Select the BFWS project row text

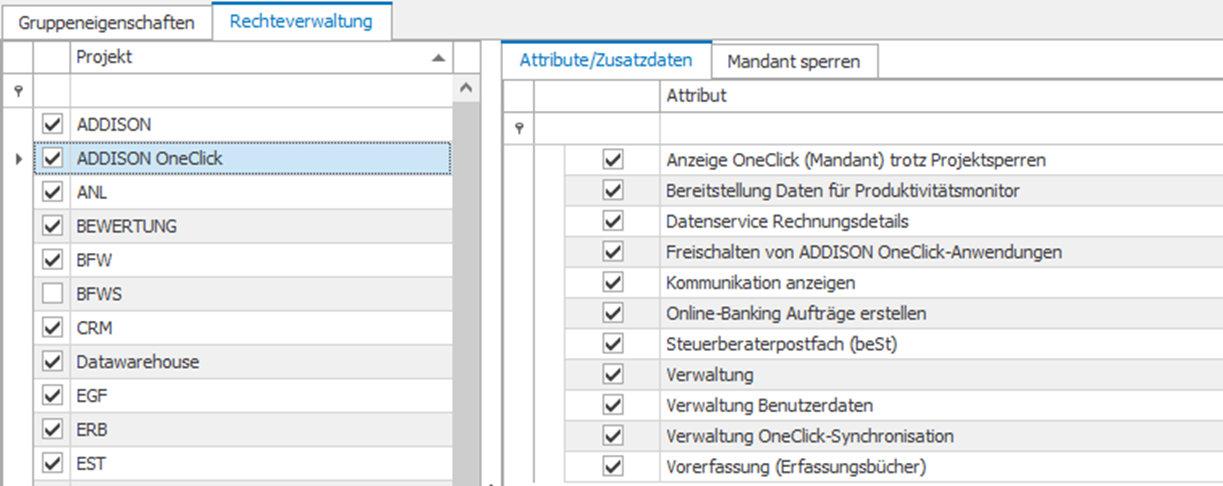click(x=97, y=294)
